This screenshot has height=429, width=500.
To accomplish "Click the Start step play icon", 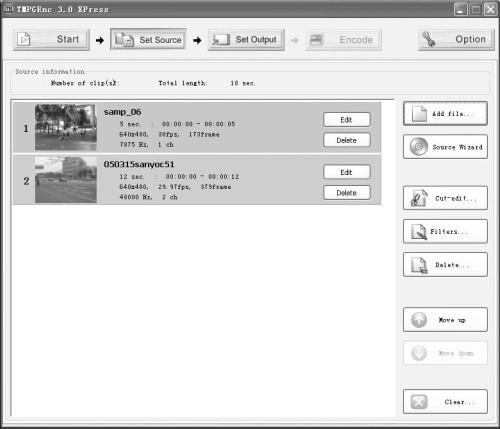I will (x=24, y=39).
